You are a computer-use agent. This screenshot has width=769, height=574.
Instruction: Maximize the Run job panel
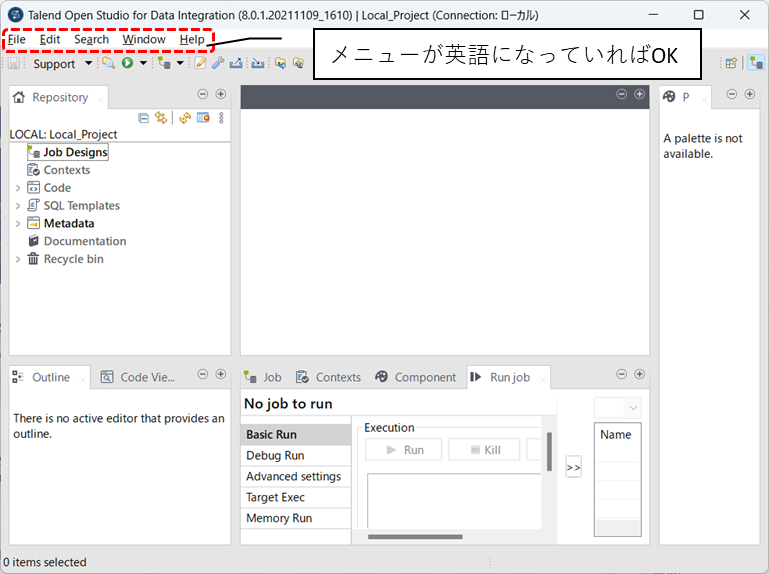[x=640, y=374]
